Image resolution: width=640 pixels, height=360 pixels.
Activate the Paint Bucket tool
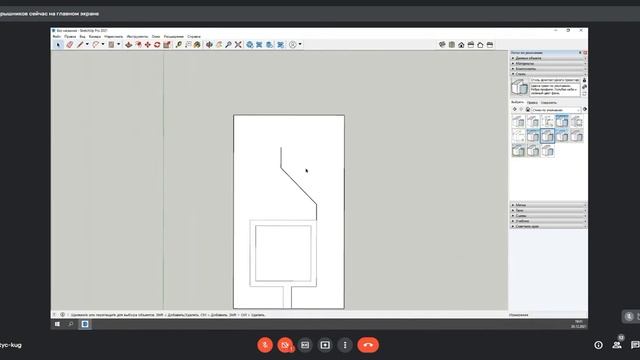(x=197, y=44)
